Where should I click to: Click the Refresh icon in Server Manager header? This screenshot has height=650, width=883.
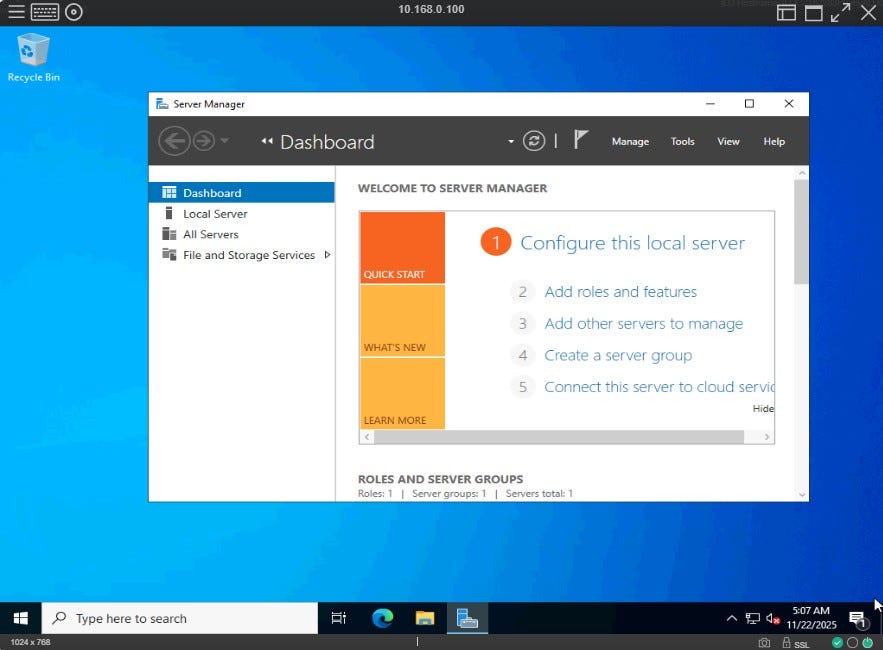tap(534, 141)
